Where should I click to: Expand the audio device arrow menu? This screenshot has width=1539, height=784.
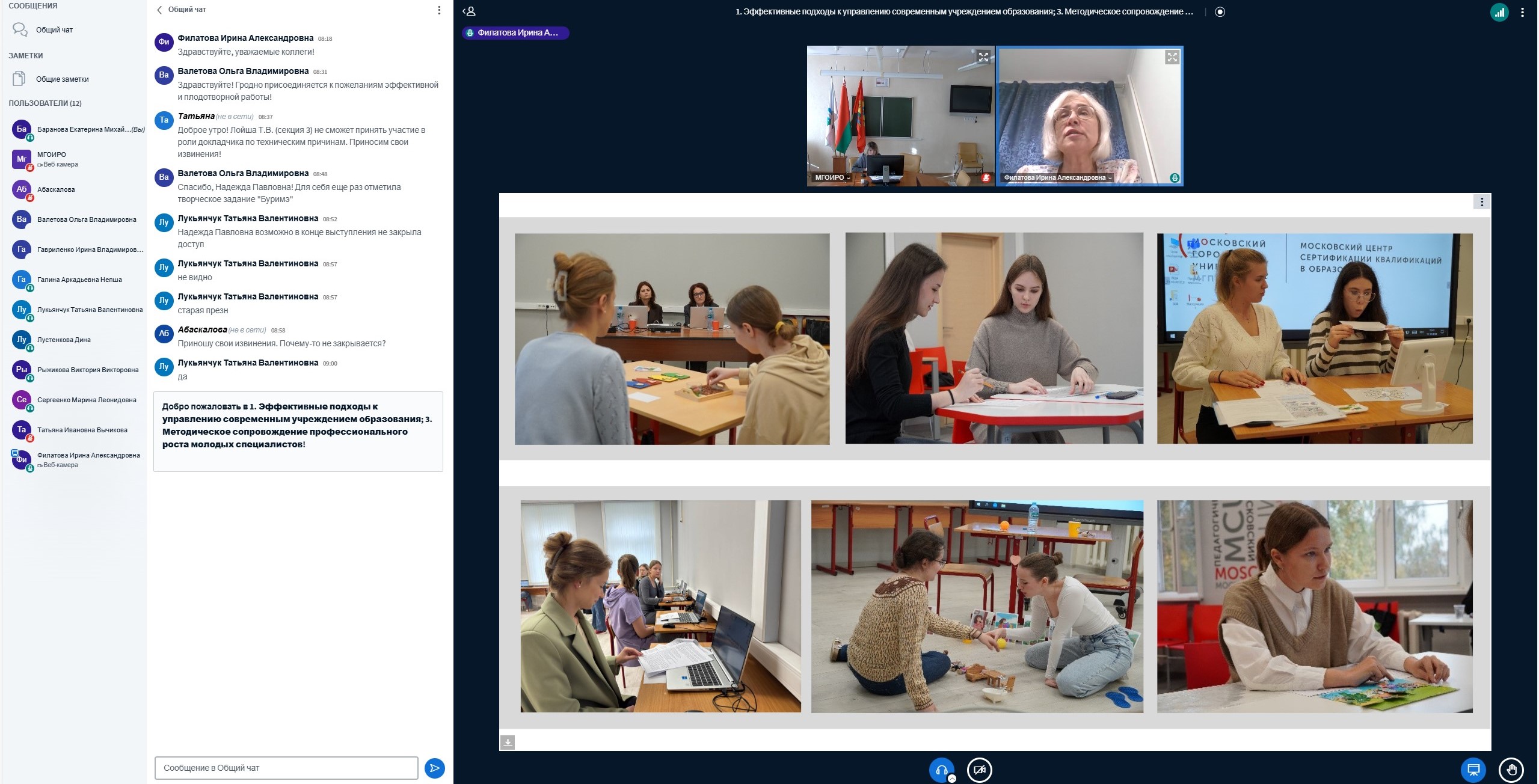coord(952,779)
